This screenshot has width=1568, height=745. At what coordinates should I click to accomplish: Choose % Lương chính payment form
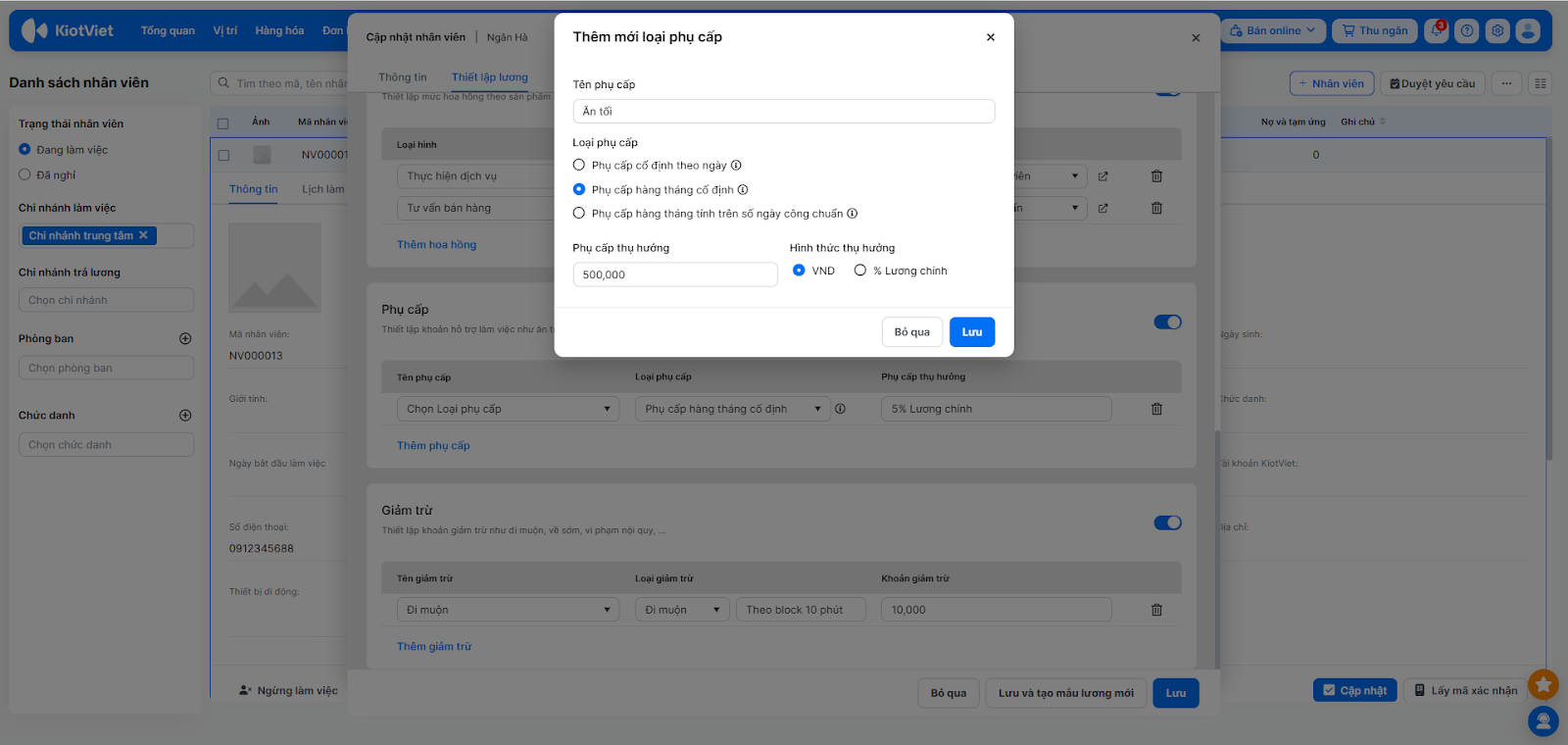point(860,271)
